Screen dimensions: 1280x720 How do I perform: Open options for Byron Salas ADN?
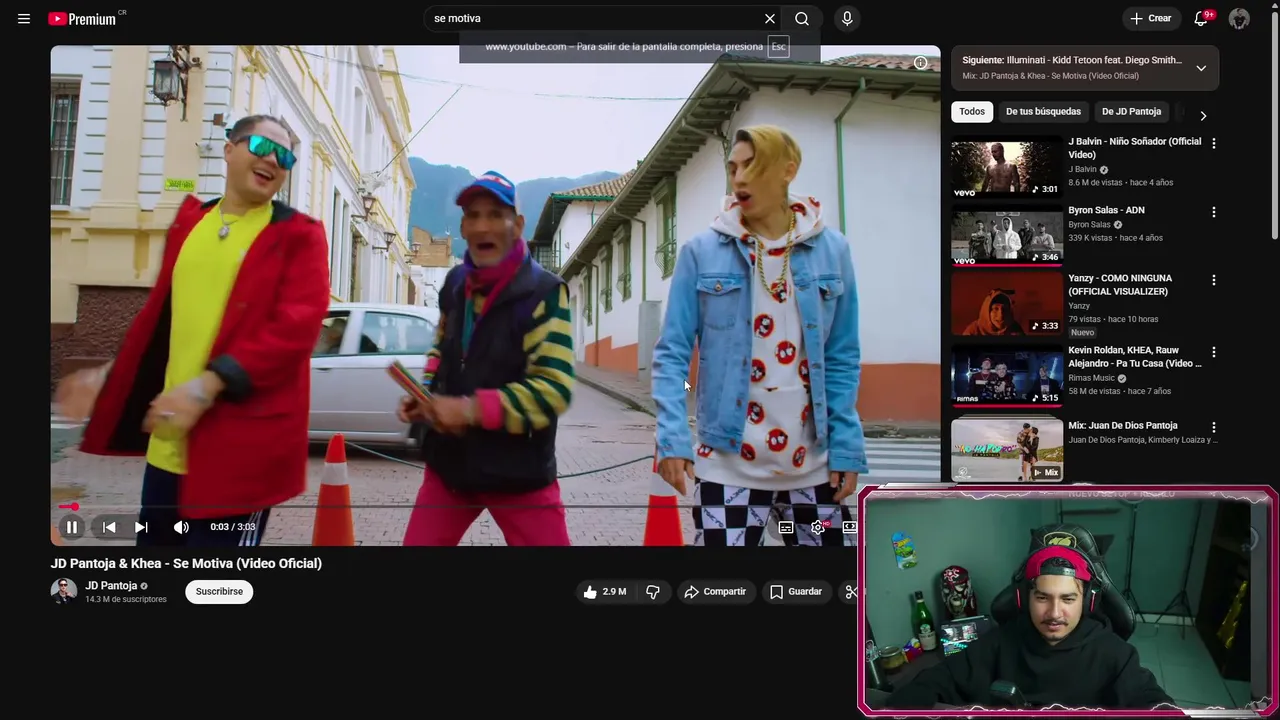point(1214,212)
